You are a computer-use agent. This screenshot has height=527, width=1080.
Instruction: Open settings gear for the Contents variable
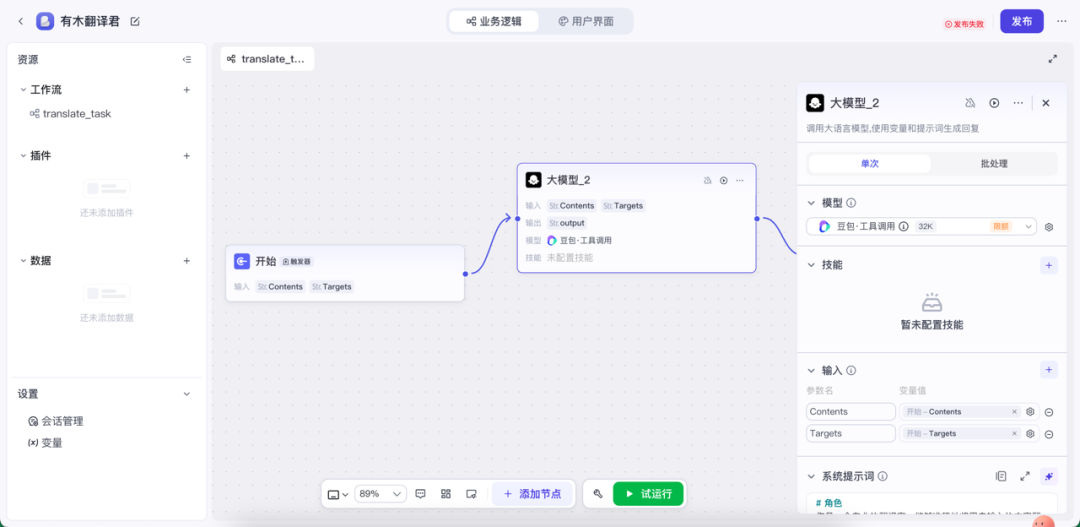[1030, 412]
